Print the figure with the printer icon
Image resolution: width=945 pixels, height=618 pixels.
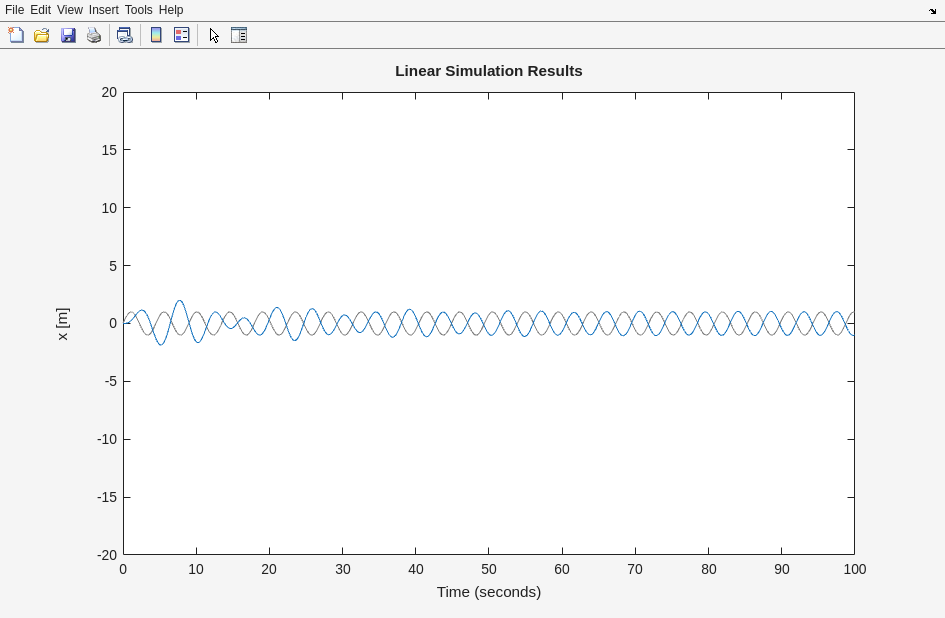(94, 35)
